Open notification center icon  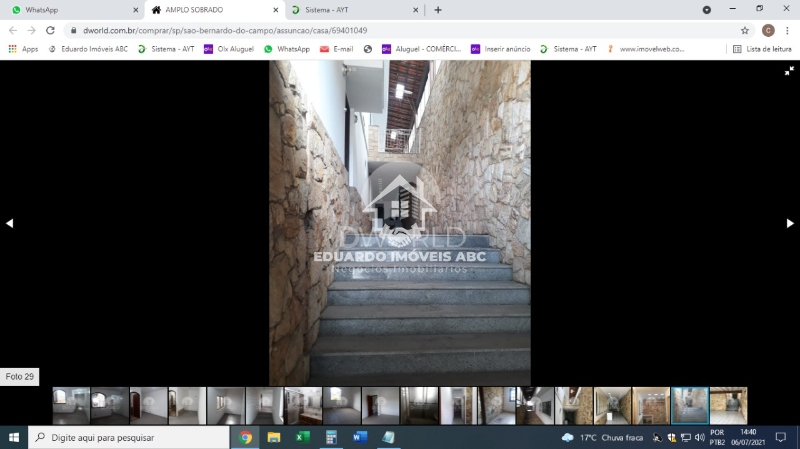781,437
